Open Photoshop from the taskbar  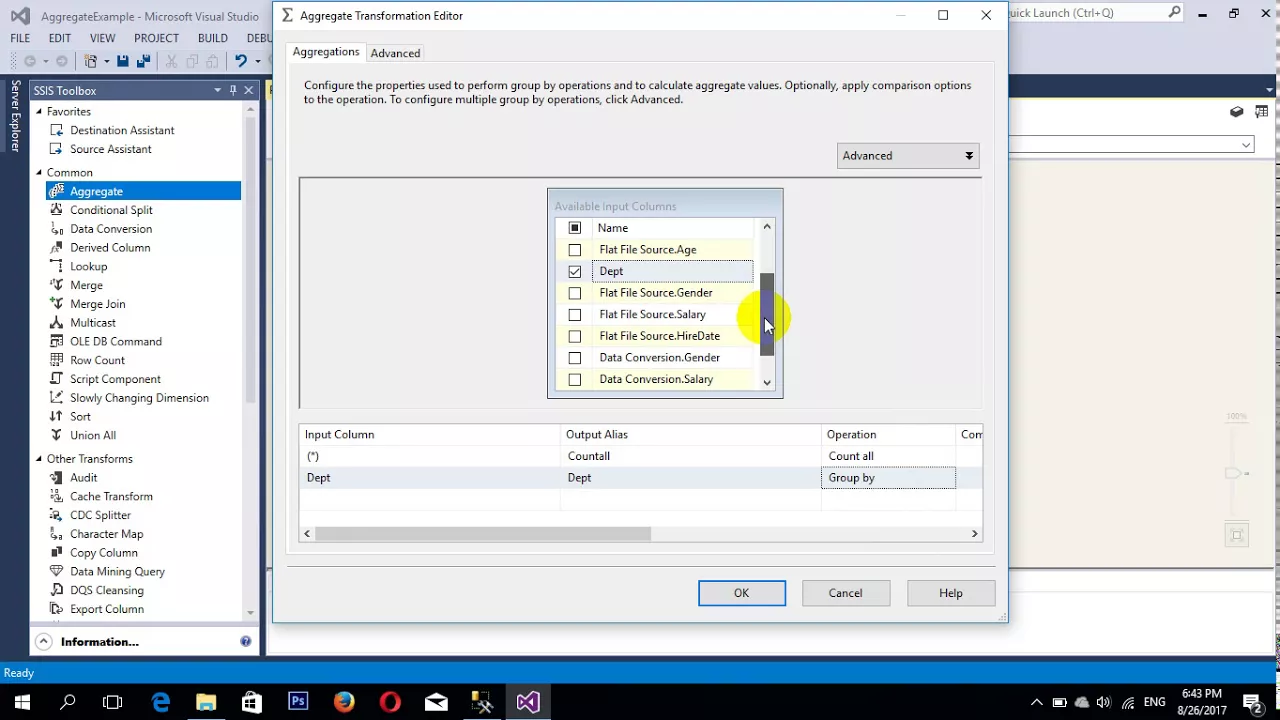(x=298, y=702)
